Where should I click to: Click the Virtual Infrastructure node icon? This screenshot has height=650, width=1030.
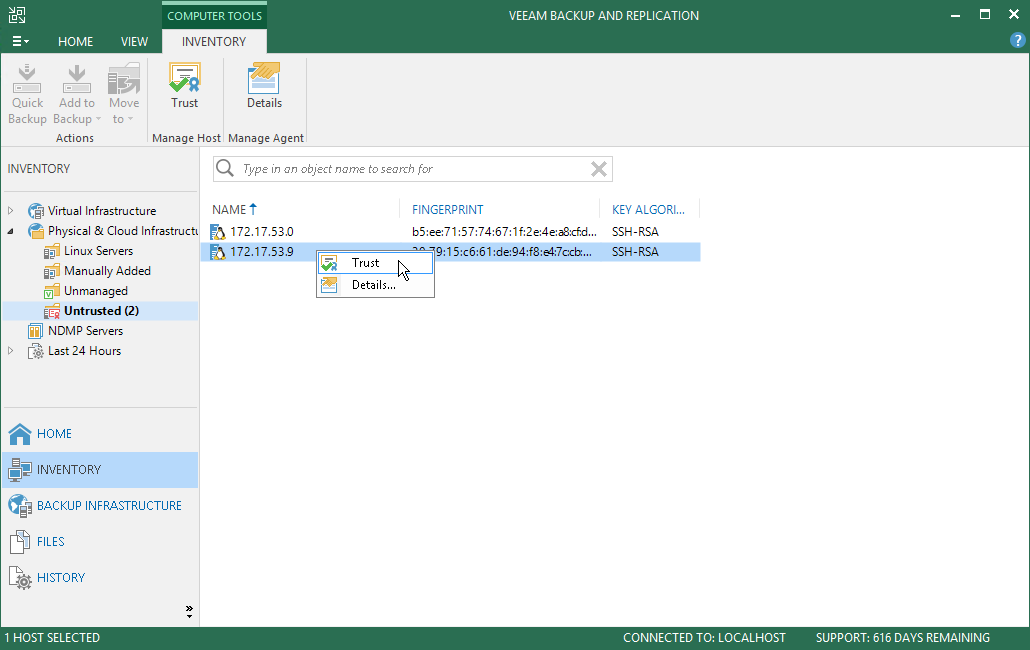point(36,211)
